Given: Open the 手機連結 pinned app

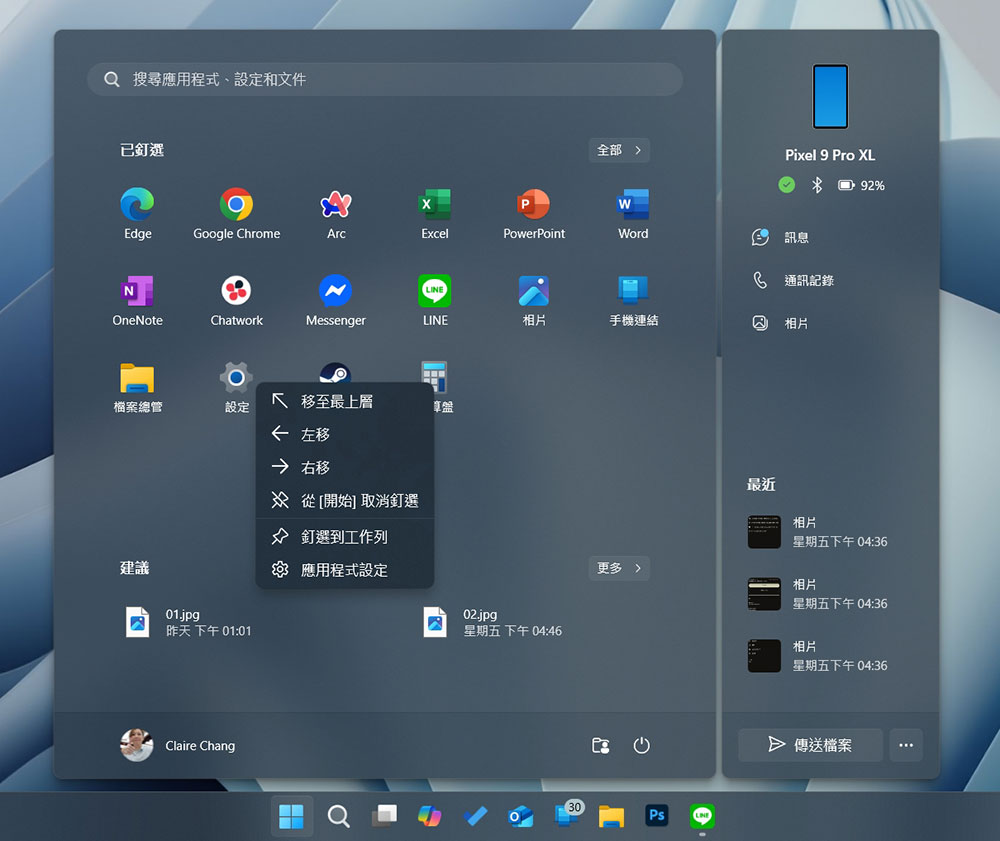Looking at the screenshot, I should coord(633,300).
